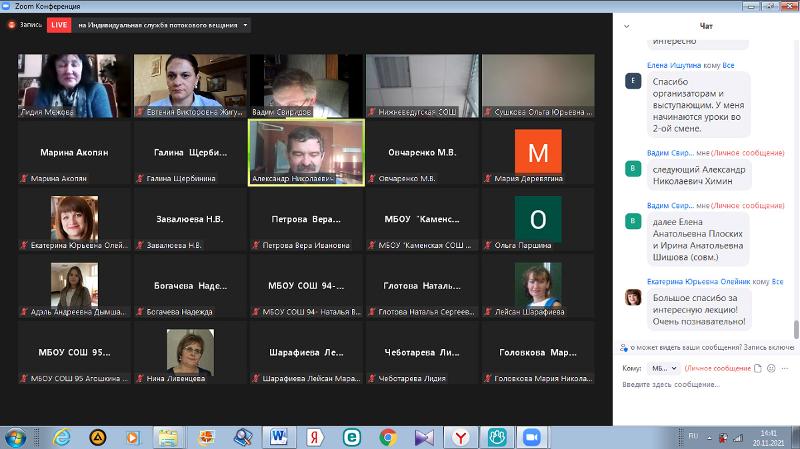Open Zoom from the Windows taskbar
The height and width of the screenshot is (449, 800).
tap(530, 437)
